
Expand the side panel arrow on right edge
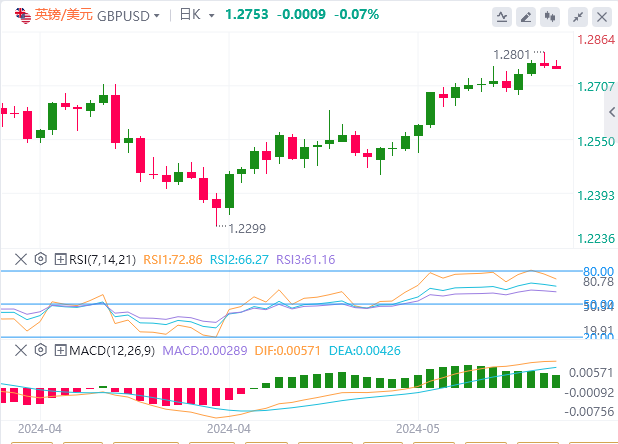612,112
